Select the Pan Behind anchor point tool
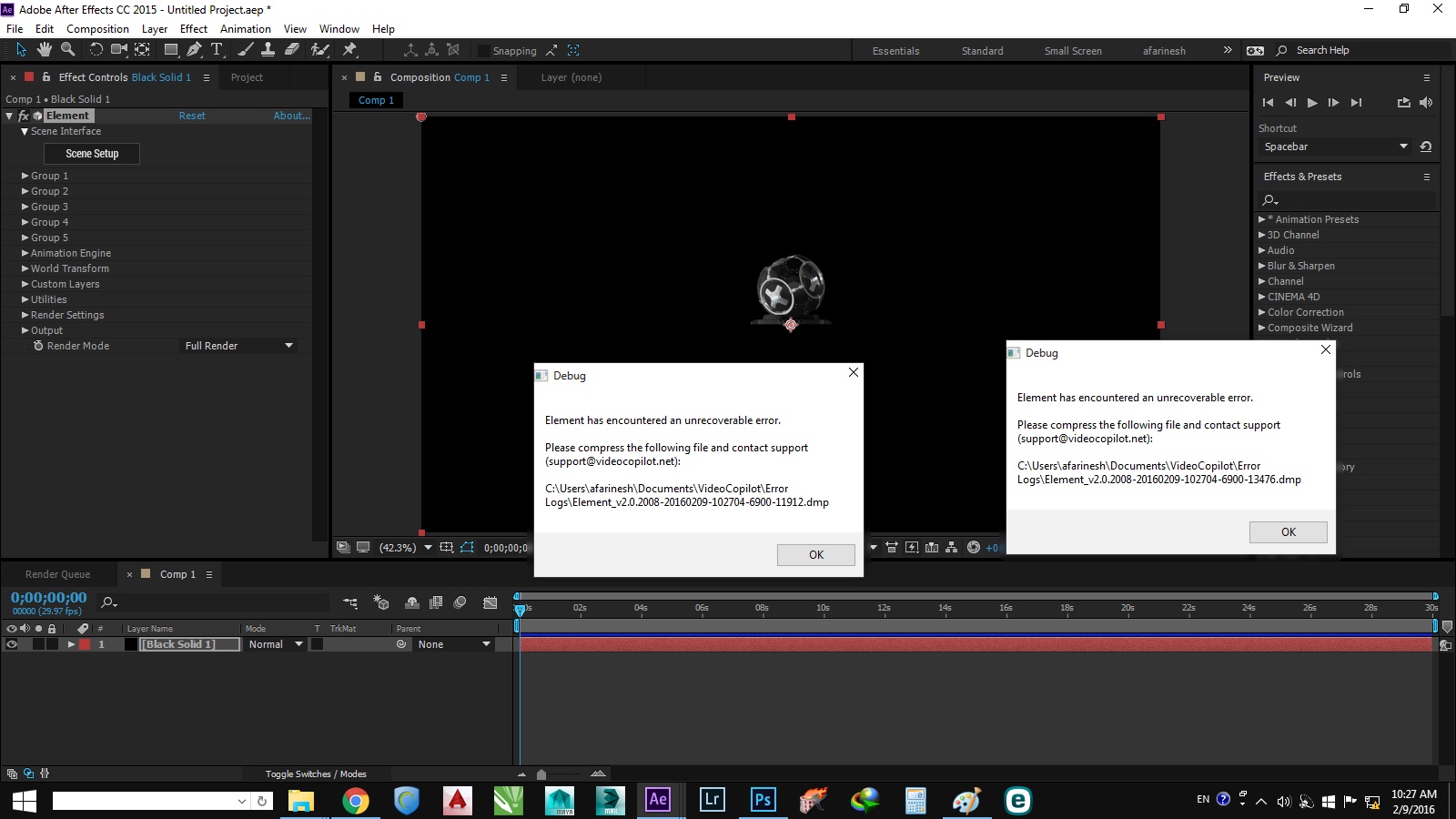 pyautogui.click(x=143, y=49)
